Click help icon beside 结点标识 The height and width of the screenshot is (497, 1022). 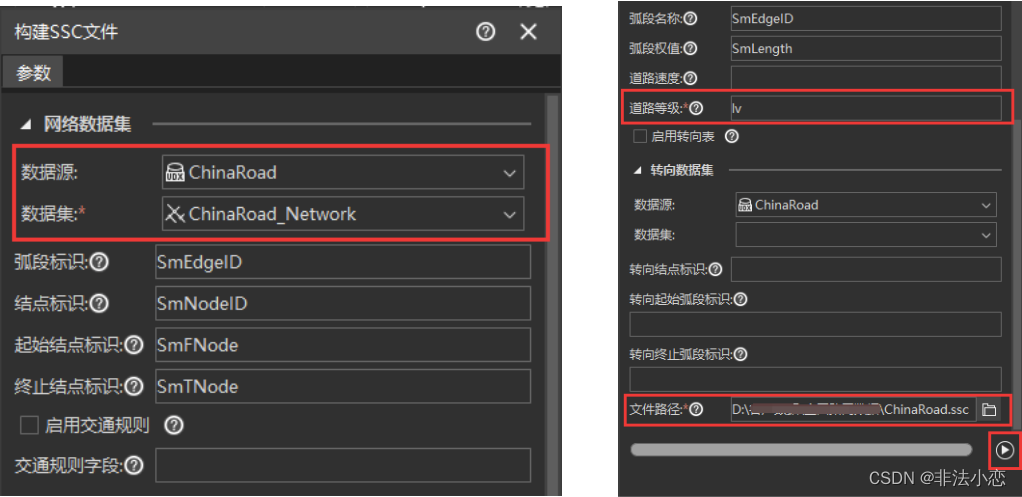(99, 303)
